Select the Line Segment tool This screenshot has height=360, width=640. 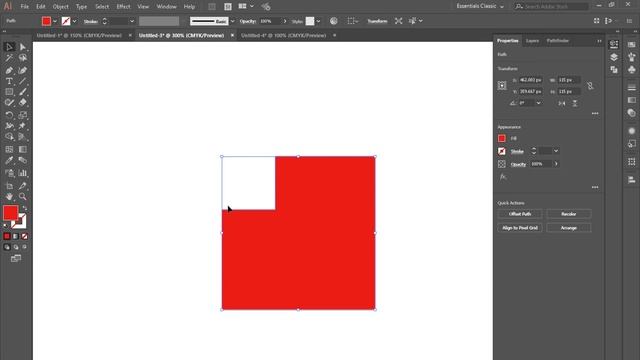[23, 81]
